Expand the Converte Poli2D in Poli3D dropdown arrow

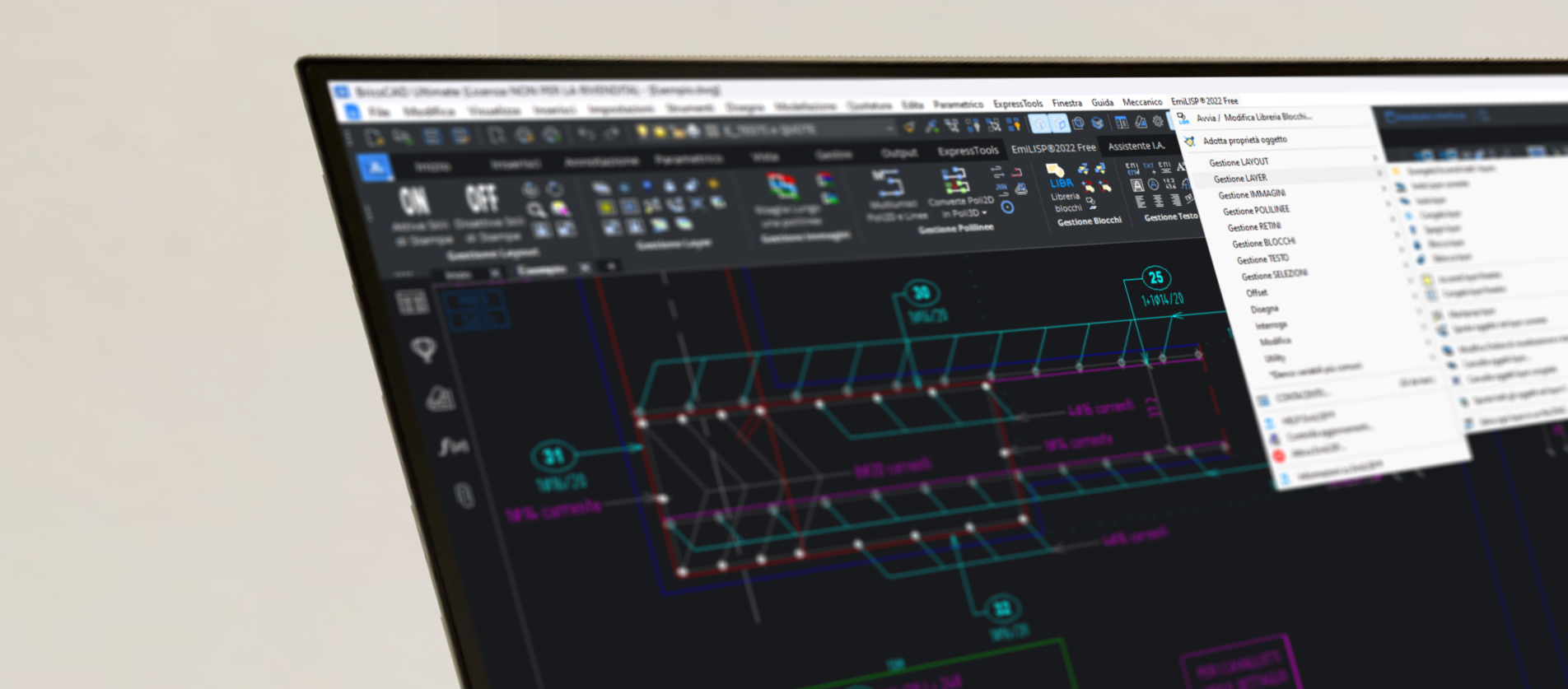[x=984, y=212]
